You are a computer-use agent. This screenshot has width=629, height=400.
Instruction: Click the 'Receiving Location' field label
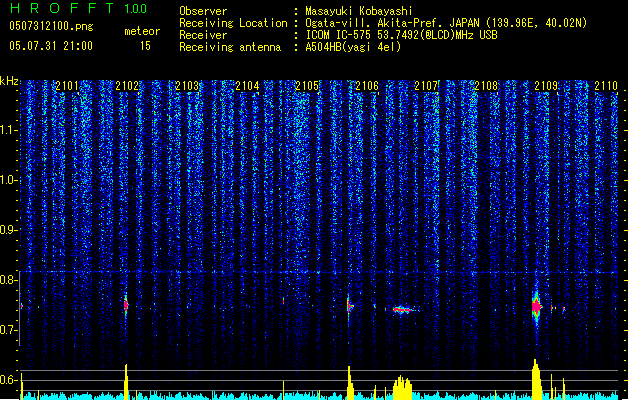pos(233,23)
